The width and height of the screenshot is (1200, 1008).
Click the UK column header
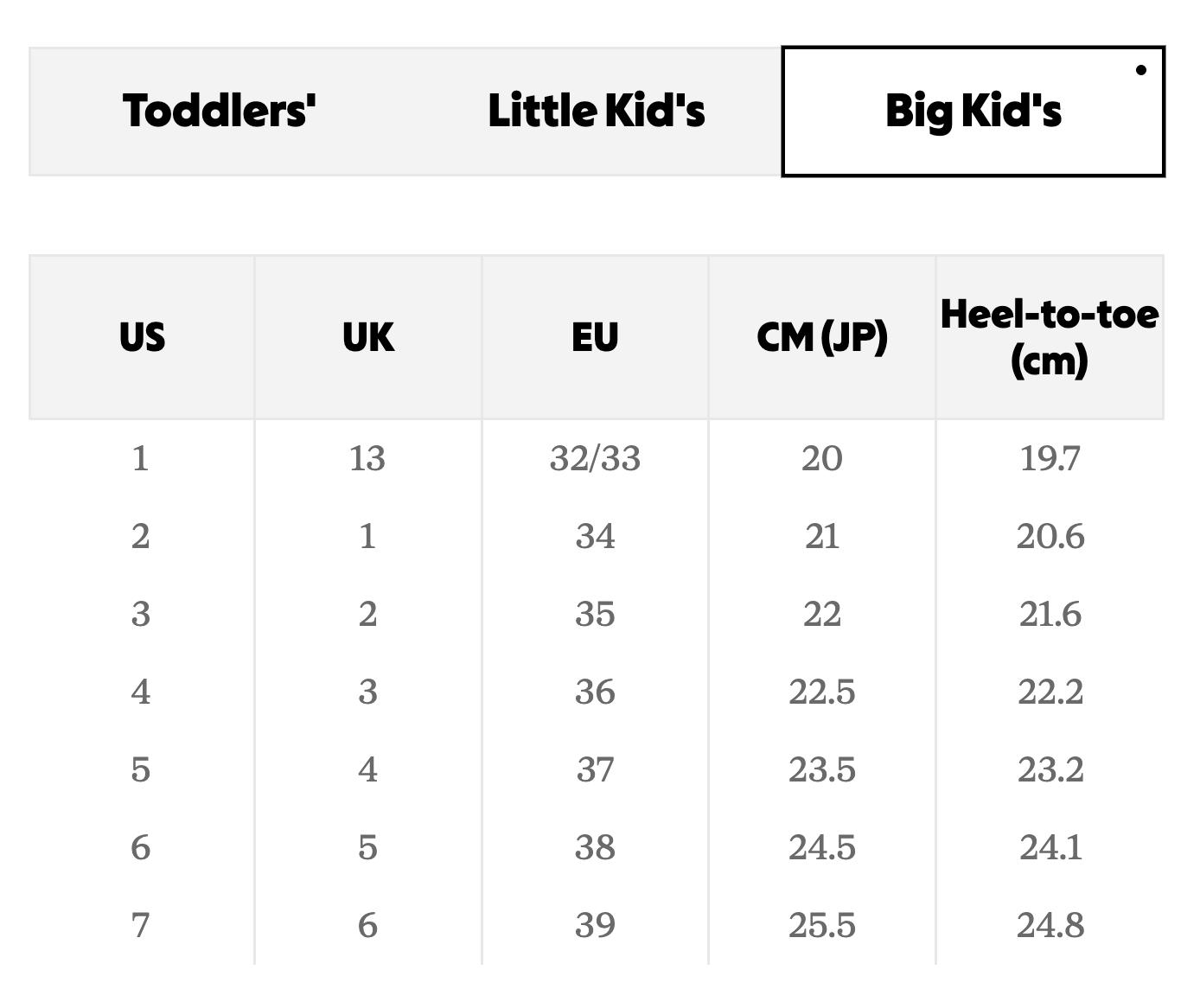click(x=368, y=337)
